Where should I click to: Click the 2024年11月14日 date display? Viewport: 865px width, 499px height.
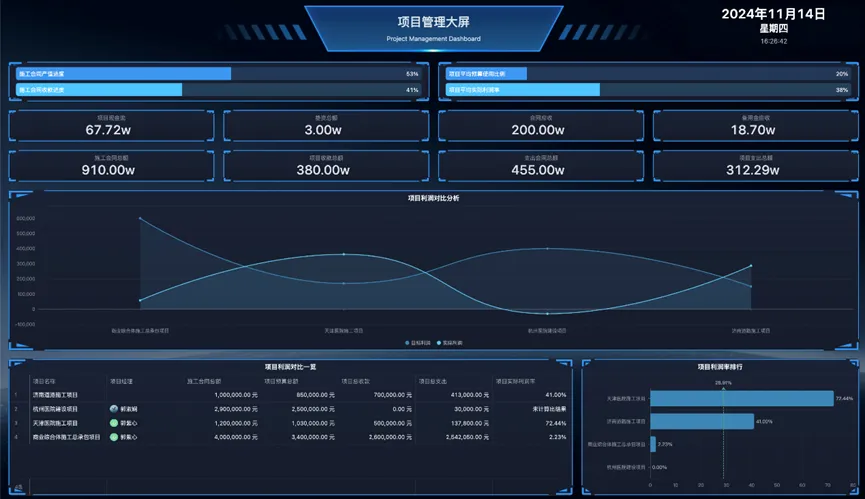coord(773,14)
